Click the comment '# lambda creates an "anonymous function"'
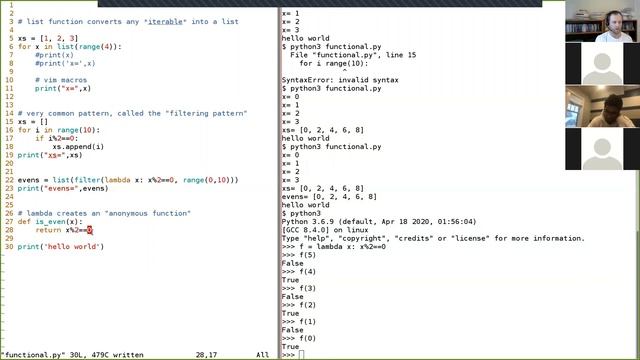The width and height of the screenshot is (640, 360). [x=104, y=213]
